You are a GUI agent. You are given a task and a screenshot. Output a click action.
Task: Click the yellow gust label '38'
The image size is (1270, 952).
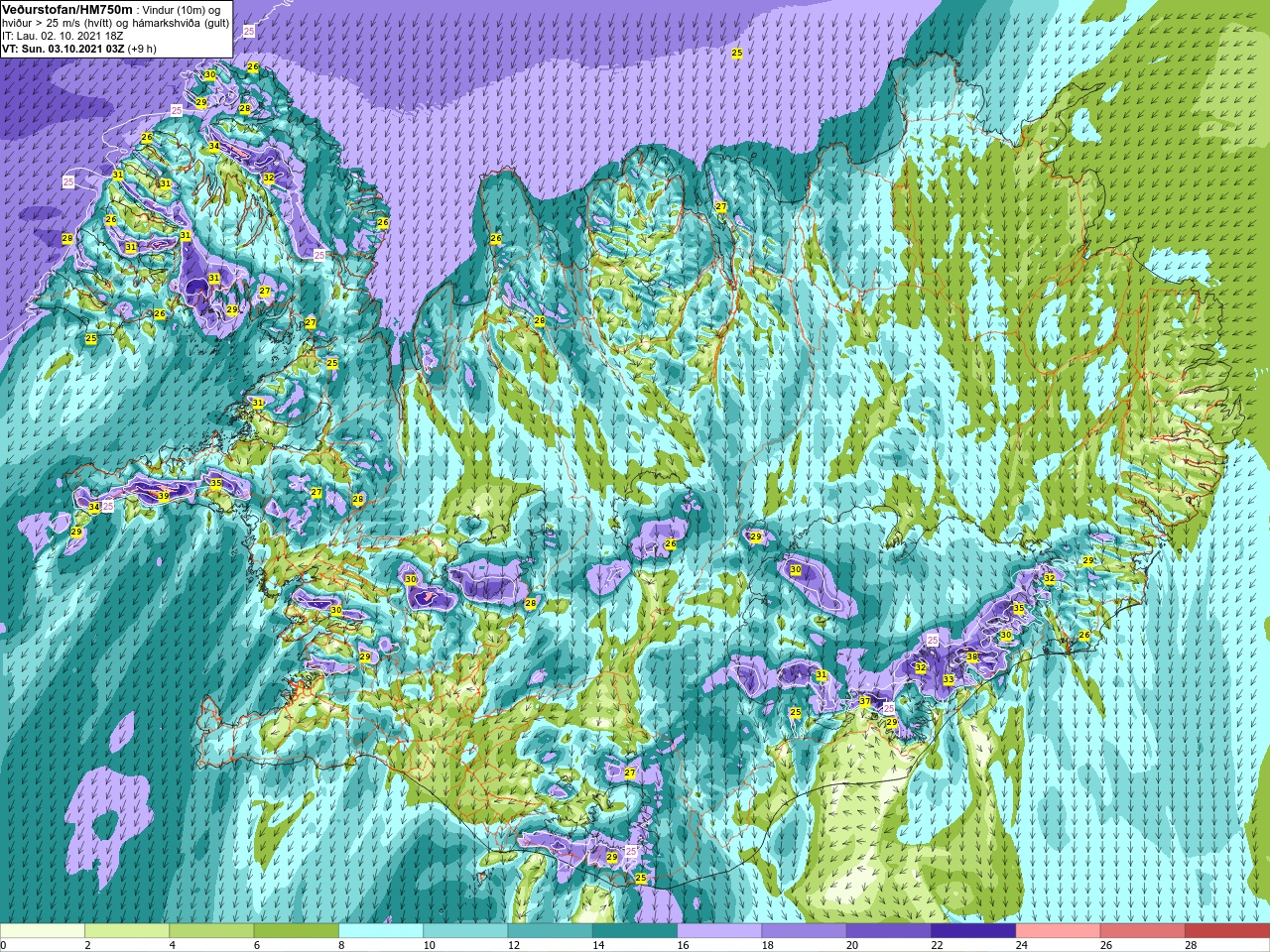pos(972,656)
